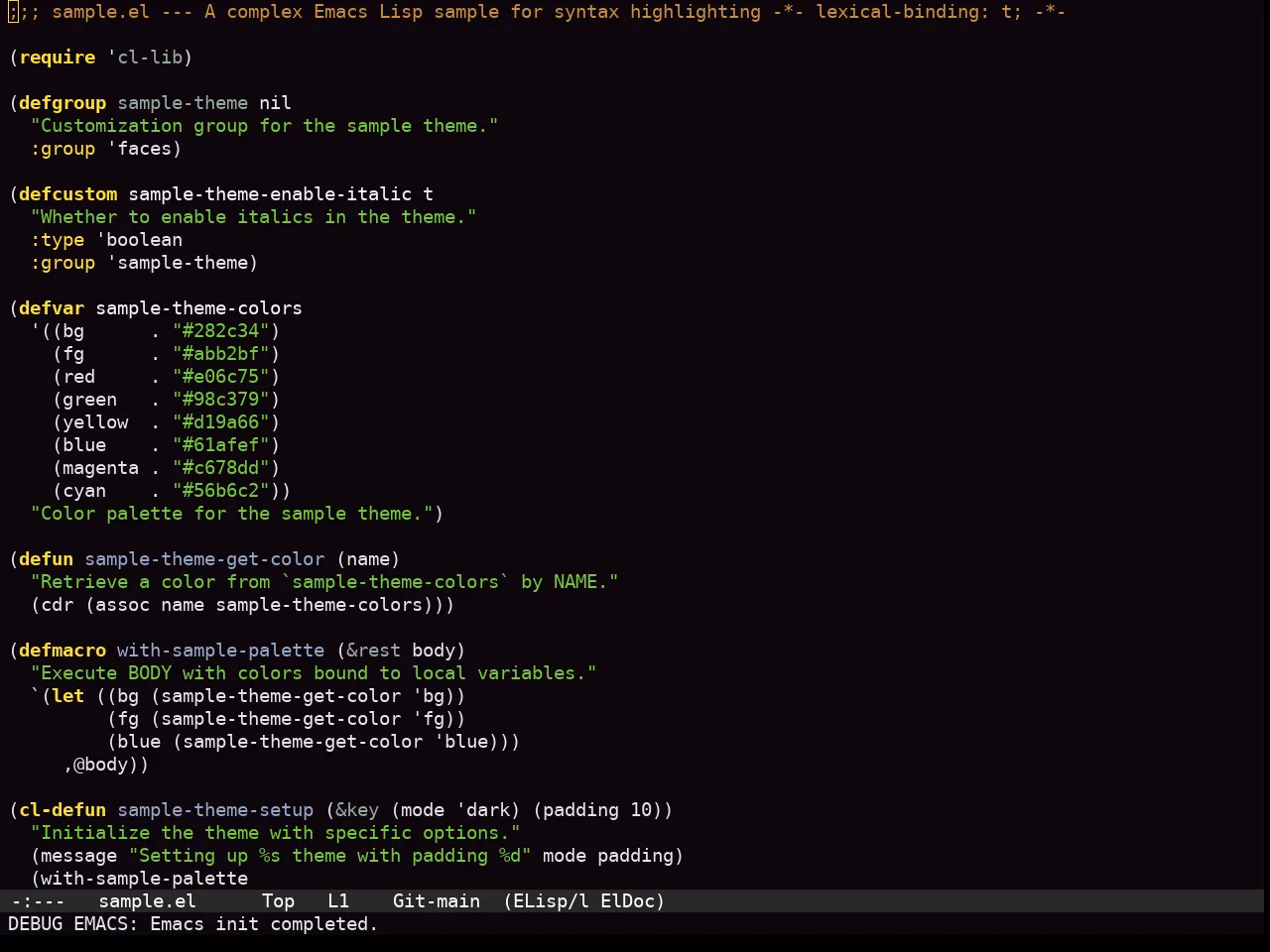Click the 'message' function call
The width and height of the screenshot is (1270, 952).
79,856
